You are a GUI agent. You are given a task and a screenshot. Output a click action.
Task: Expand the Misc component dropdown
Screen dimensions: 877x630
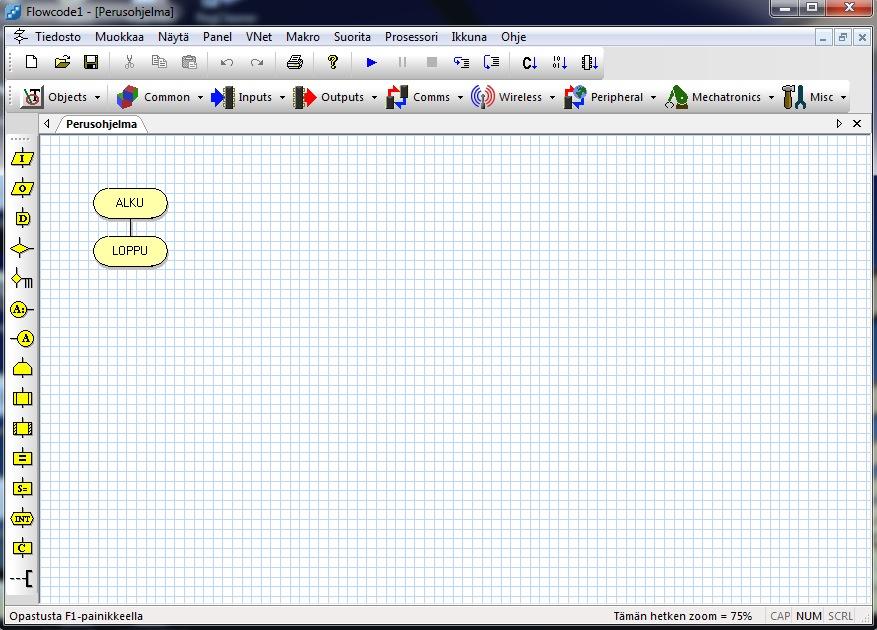(843, 97)
